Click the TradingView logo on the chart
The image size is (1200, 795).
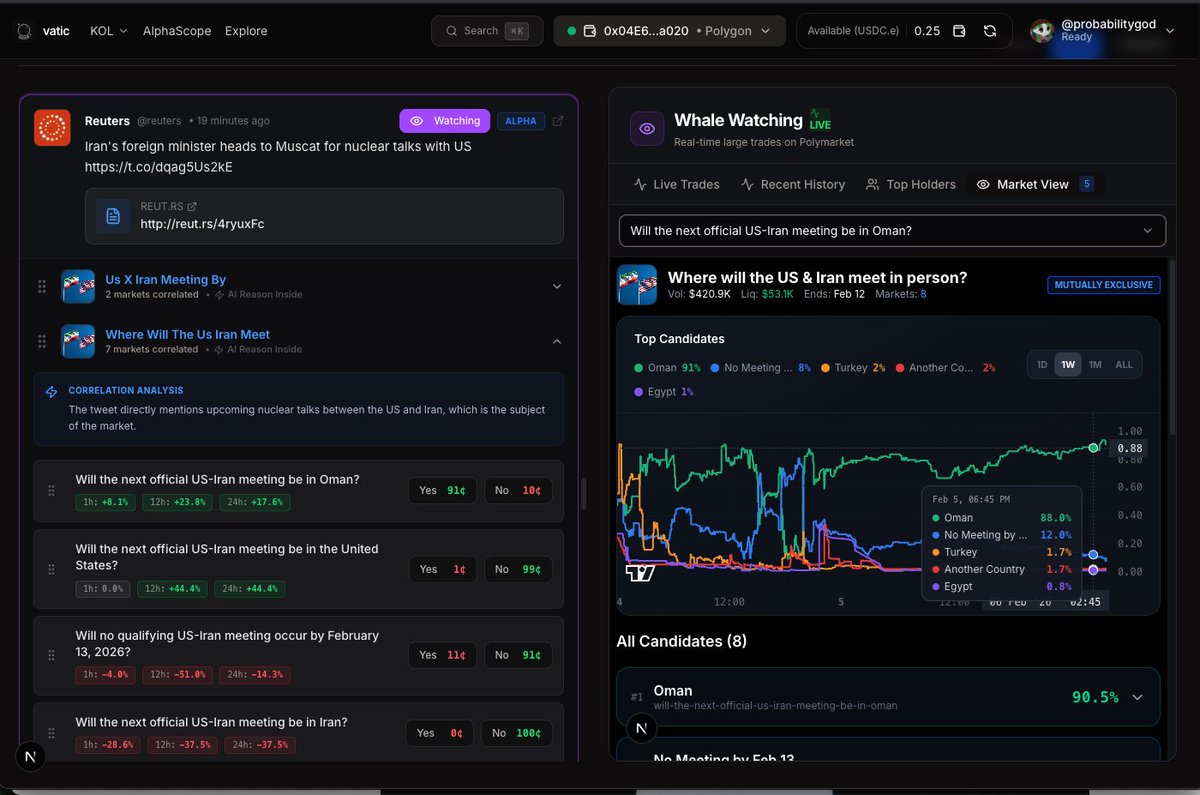tap(639, 573)
